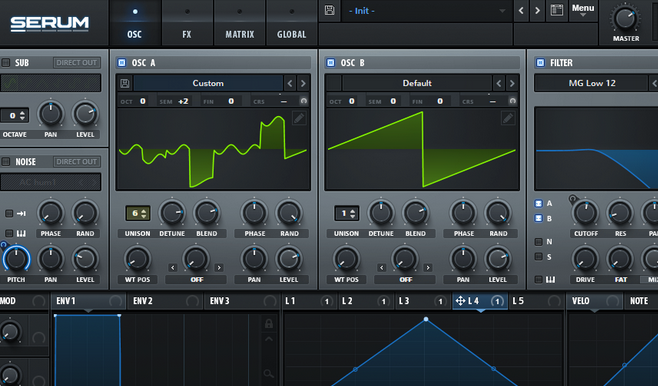Toggle filter keytrack piano icon
The image size is (658, 386).
pyautogui.click(x=550, y=279)
